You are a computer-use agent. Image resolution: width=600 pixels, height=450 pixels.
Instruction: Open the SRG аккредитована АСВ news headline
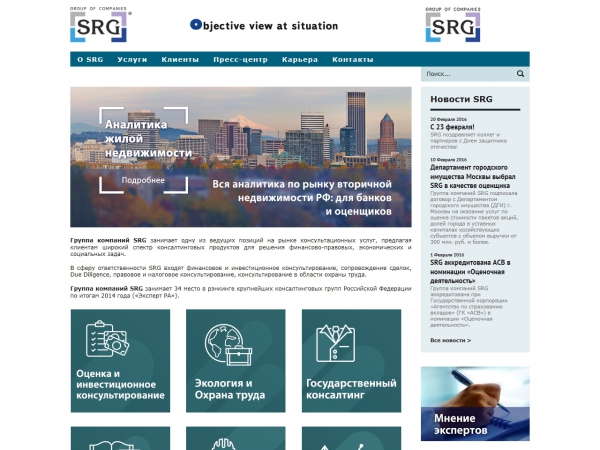coord(470,272)
